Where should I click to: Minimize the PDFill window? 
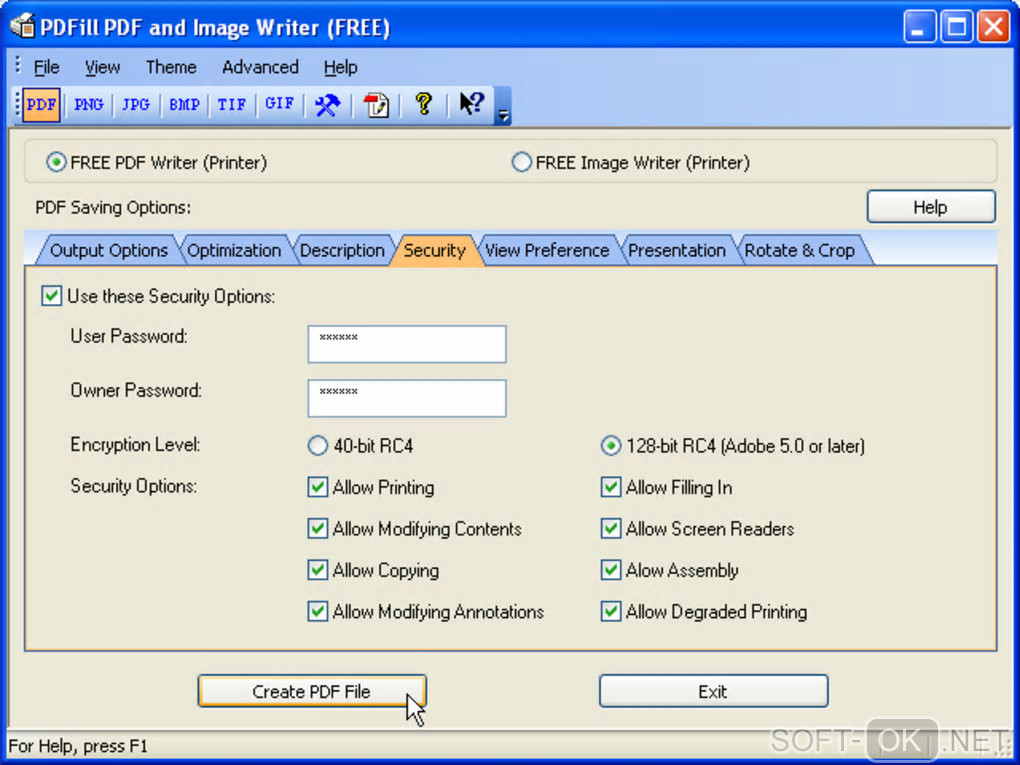click(919, 27)
